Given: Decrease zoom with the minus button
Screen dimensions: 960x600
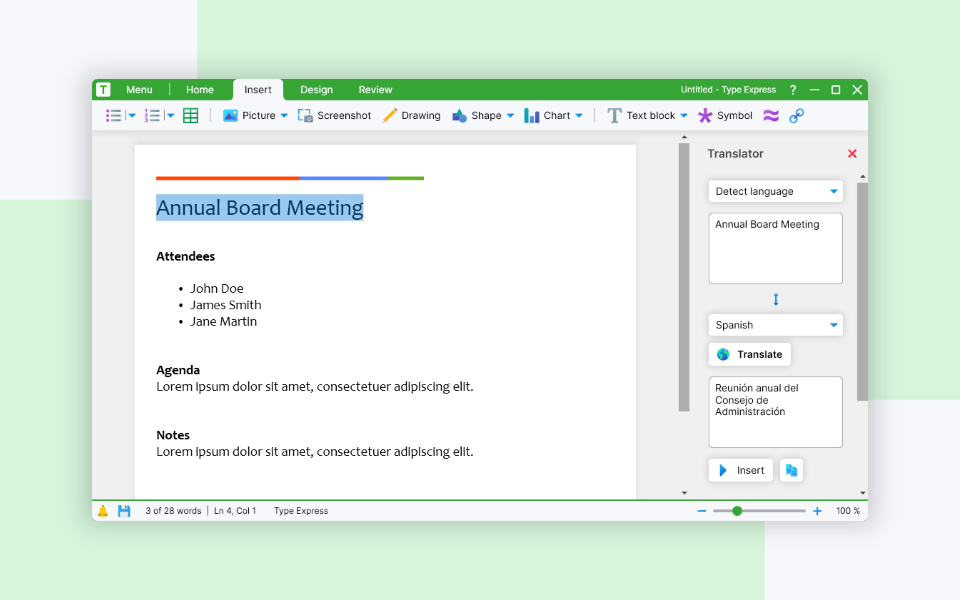Looking at the screenshot, I should click(702, 511).
